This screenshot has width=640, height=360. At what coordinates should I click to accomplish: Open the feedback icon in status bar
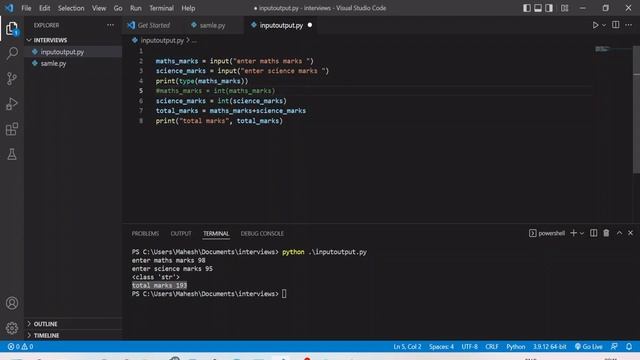614,347
